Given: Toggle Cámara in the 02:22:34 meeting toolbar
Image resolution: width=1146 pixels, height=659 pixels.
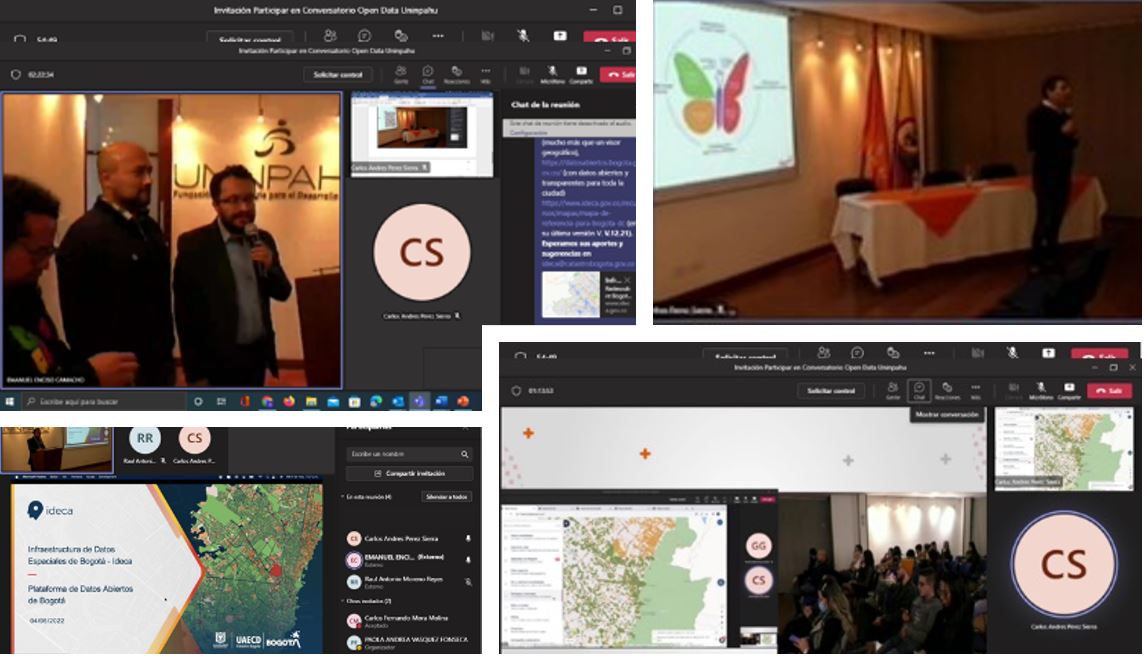Looking at the screenshot, I should tap(524, 74).
